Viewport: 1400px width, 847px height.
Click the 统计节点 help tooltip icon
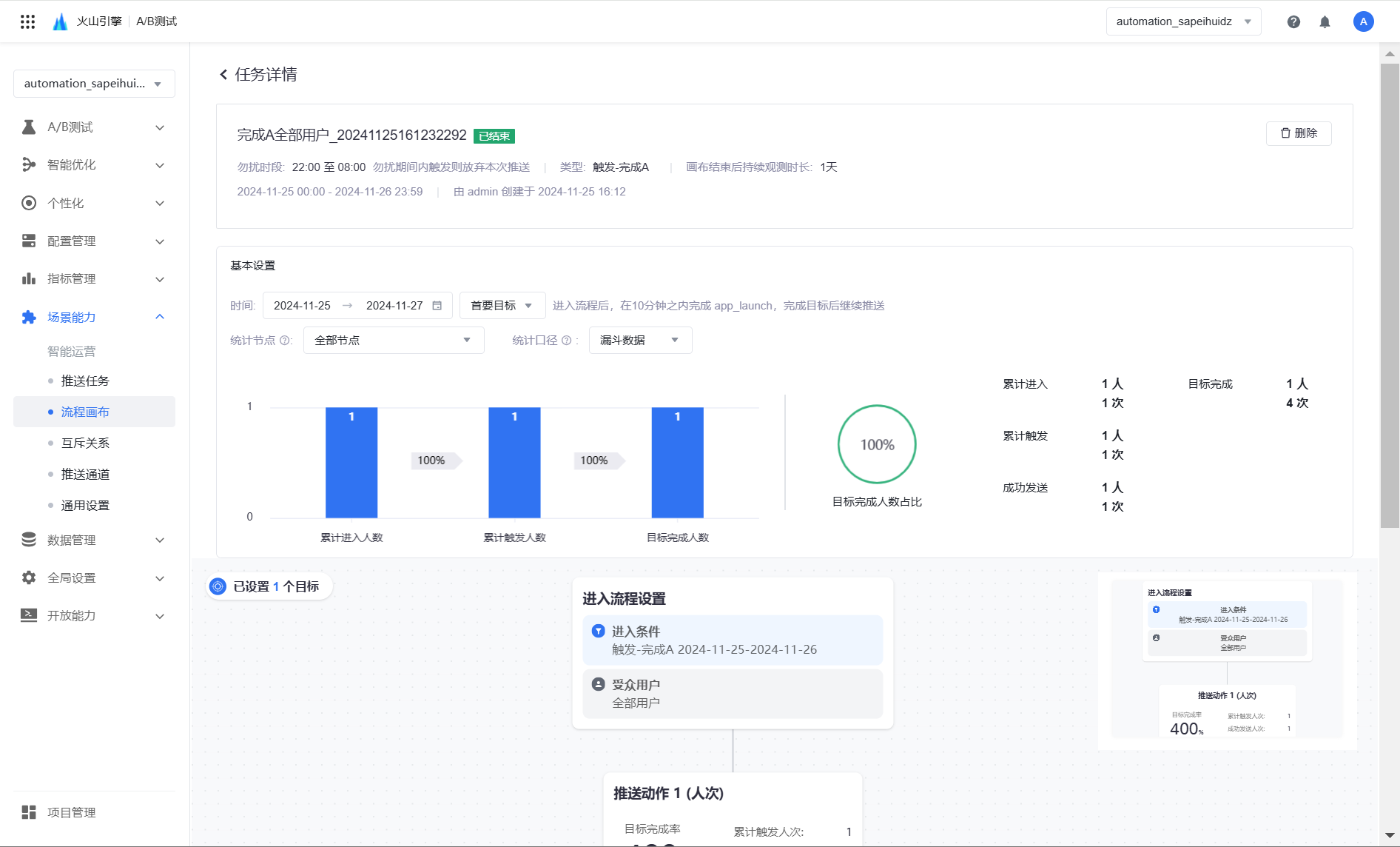[284, 341]
